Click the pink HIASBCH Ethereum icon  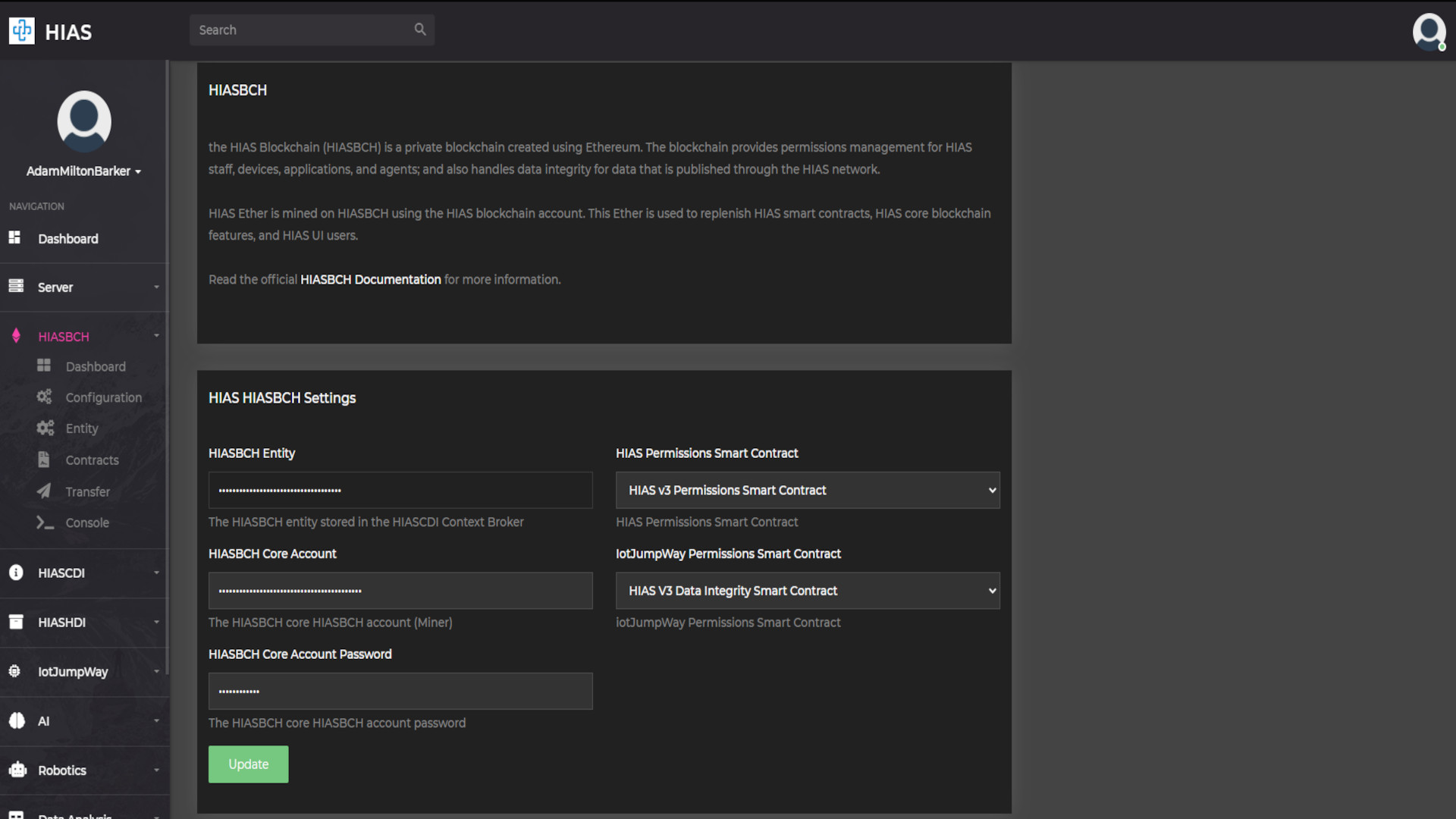point(16,335)
